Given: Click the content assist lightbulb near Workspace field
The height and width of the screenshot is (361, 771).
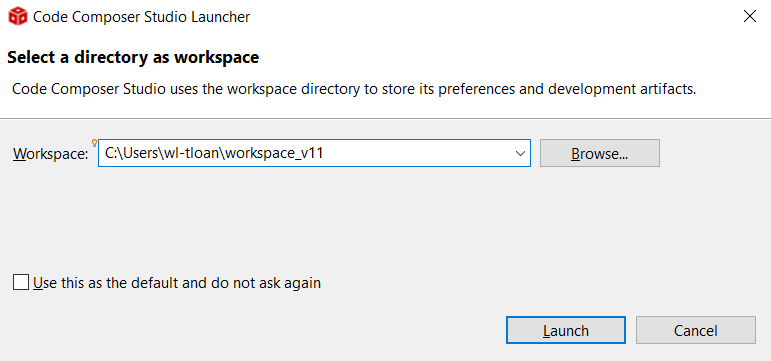Looking at the screenshot, I should click(x=94, y=143).
